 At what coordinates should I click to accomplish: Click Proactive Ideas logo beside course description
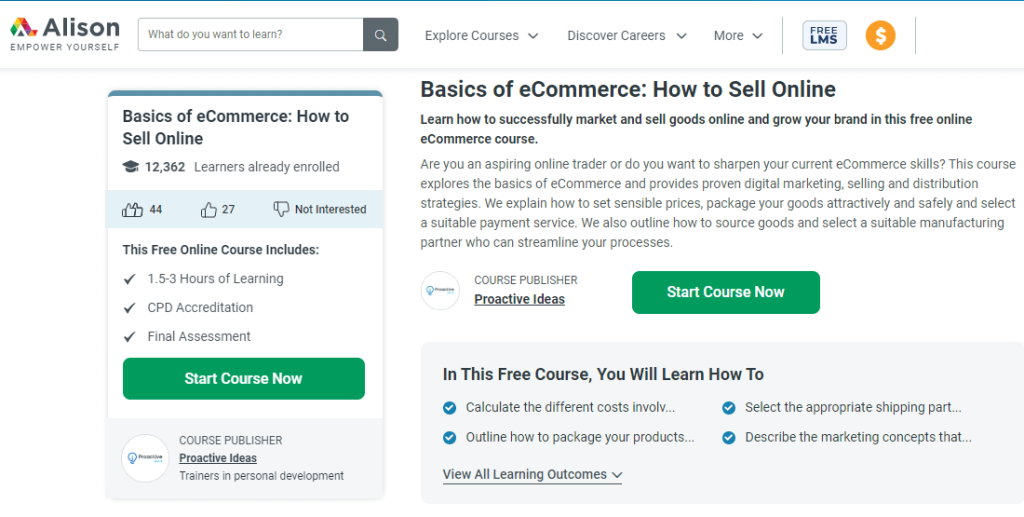440,290
